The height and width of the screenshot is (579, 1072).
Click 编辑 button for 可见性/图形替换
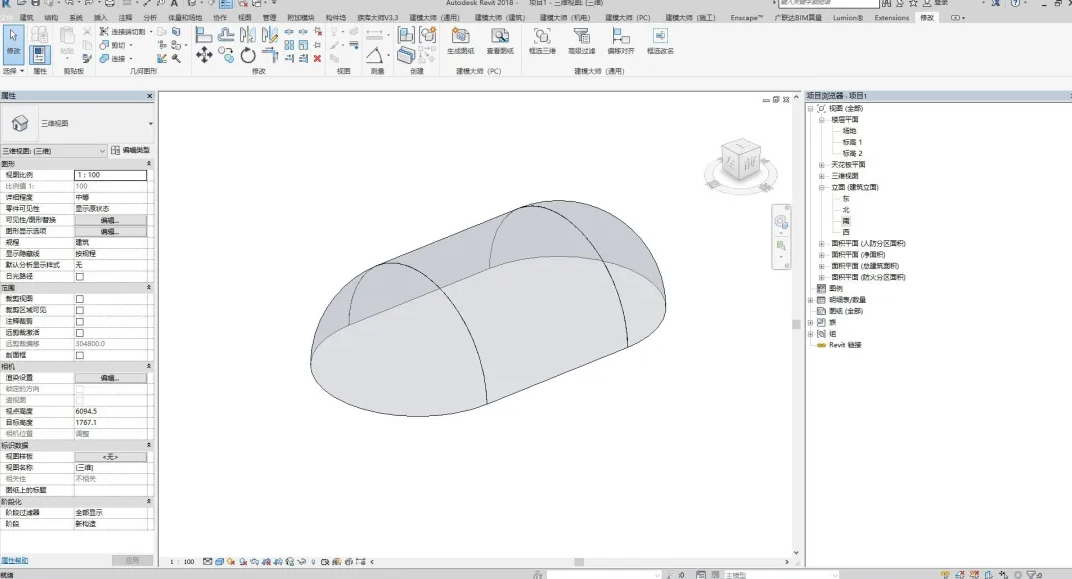pyautogui.click(x=110, y=220)
